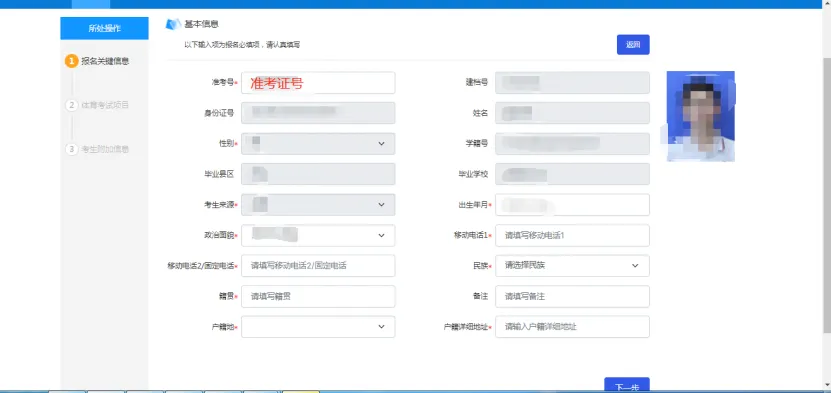Click the candidate photo thumbnail
The width and height of the screenshot is (831, 394).
coord(701,116)
